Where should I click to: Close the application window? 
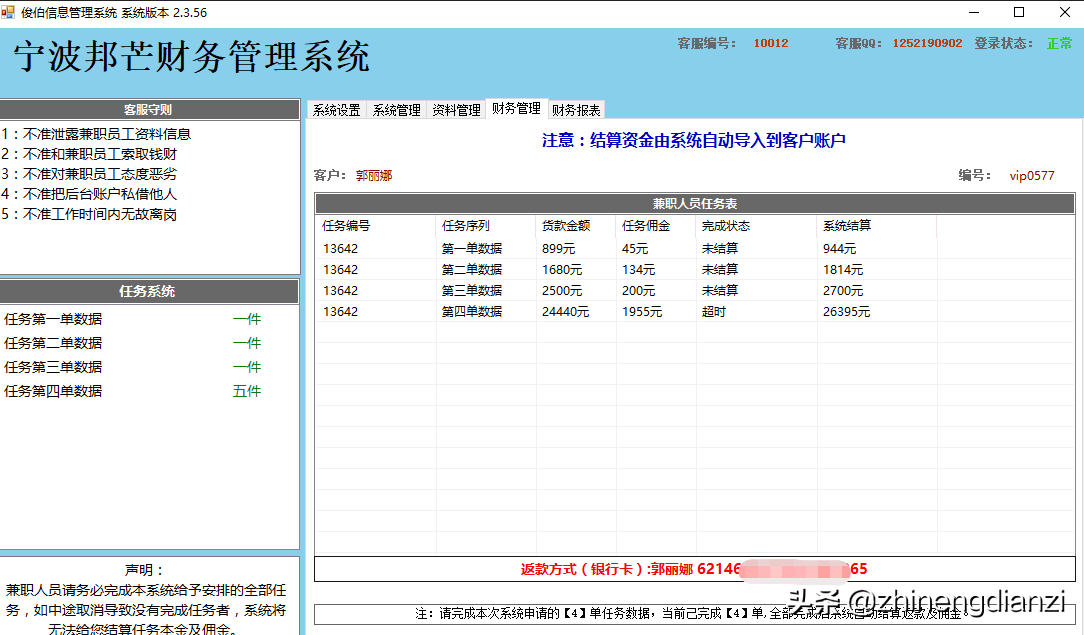(x=1065, y=12)
